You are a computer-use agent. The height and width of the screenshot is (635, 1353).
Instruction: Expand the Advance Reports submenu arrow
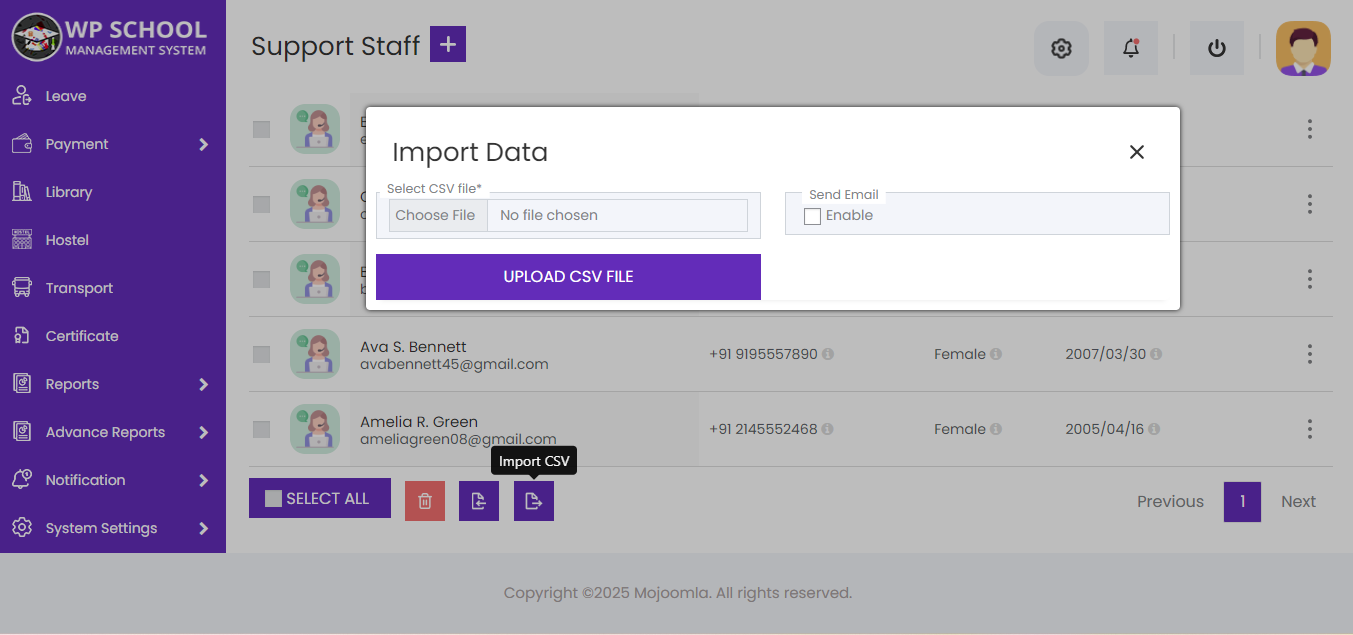pyautogui.click(x=204, y=432)
